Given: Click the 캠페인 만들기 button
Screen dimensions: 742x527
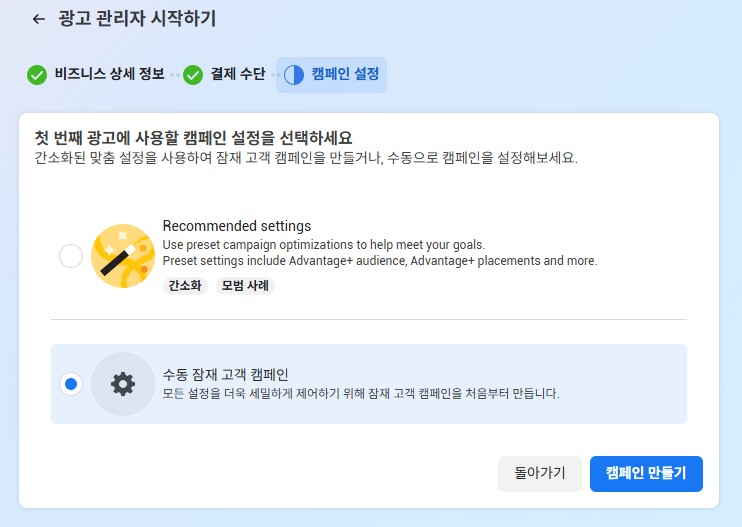Looking at the screenshot, I should [x=646, y=474].
